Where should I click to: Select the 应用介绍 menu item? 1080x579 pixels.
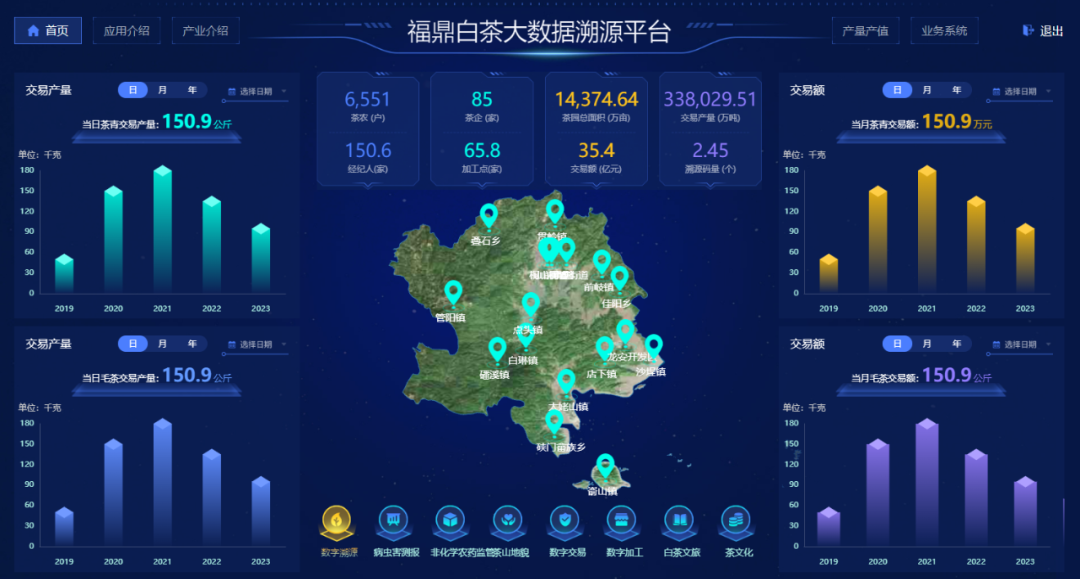tap(126, 31)
